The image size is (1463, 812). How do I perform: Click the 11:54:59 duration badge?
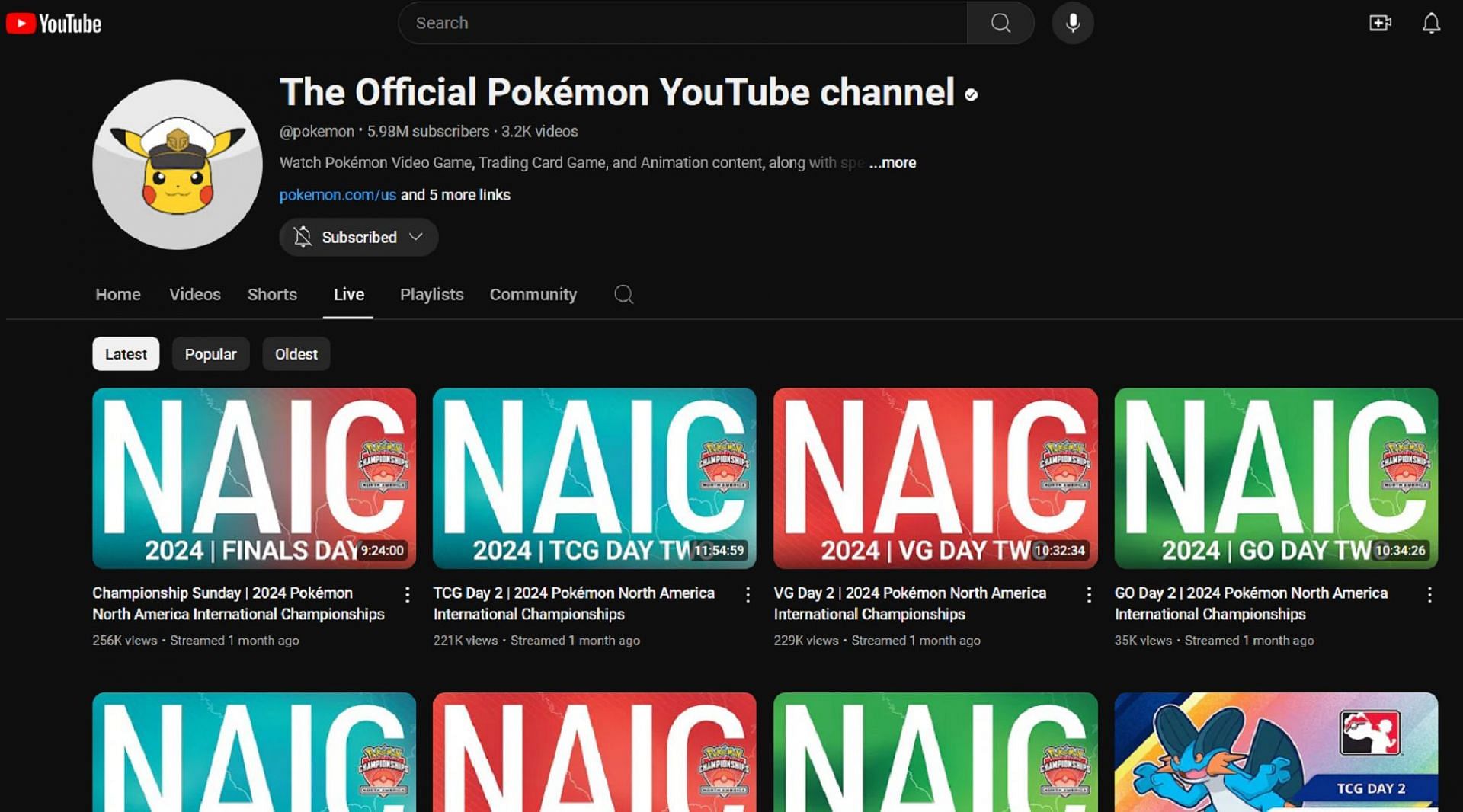click(719, 551)
